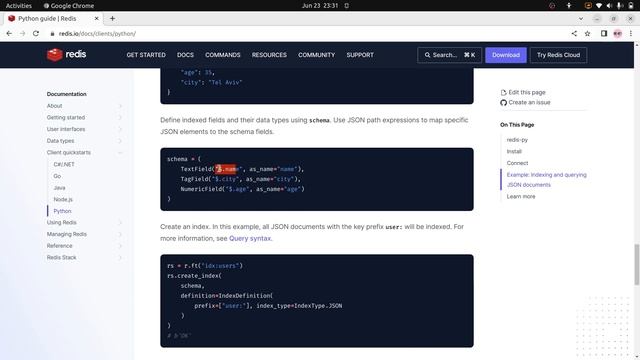640x360 pixels.
Task: Open Chrome side panel icon
Action: click(x=604, y=33)
